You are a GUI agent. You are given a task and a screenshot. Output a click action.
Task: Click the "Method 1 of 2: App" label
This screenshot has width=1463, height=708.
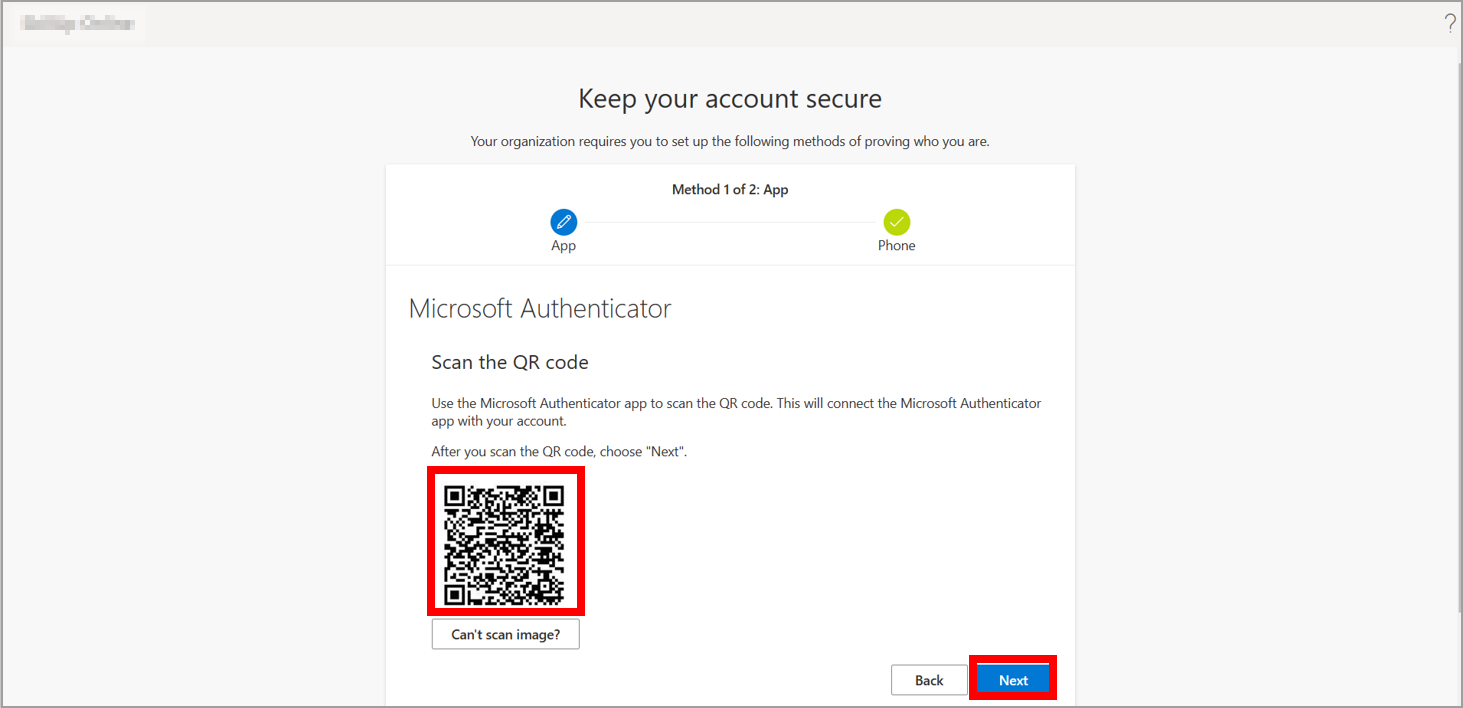(x=730, y=189)
